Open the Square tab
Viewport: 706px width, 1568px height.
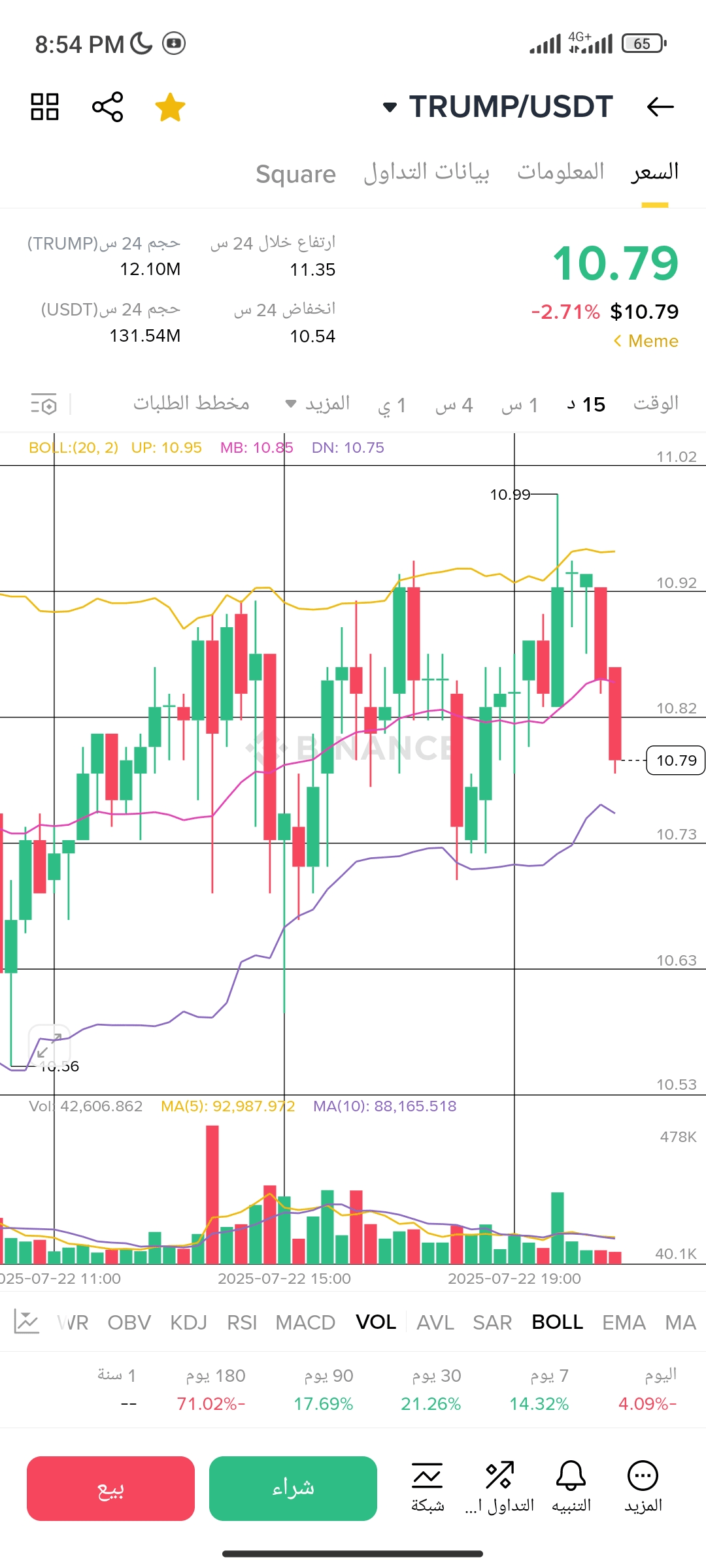point(295,174)
